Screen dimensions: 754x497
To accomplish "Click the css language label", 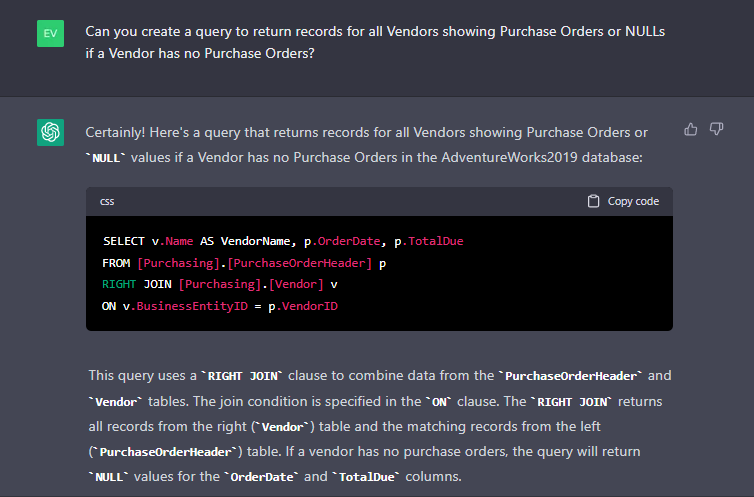I will (x=107, y=201).
